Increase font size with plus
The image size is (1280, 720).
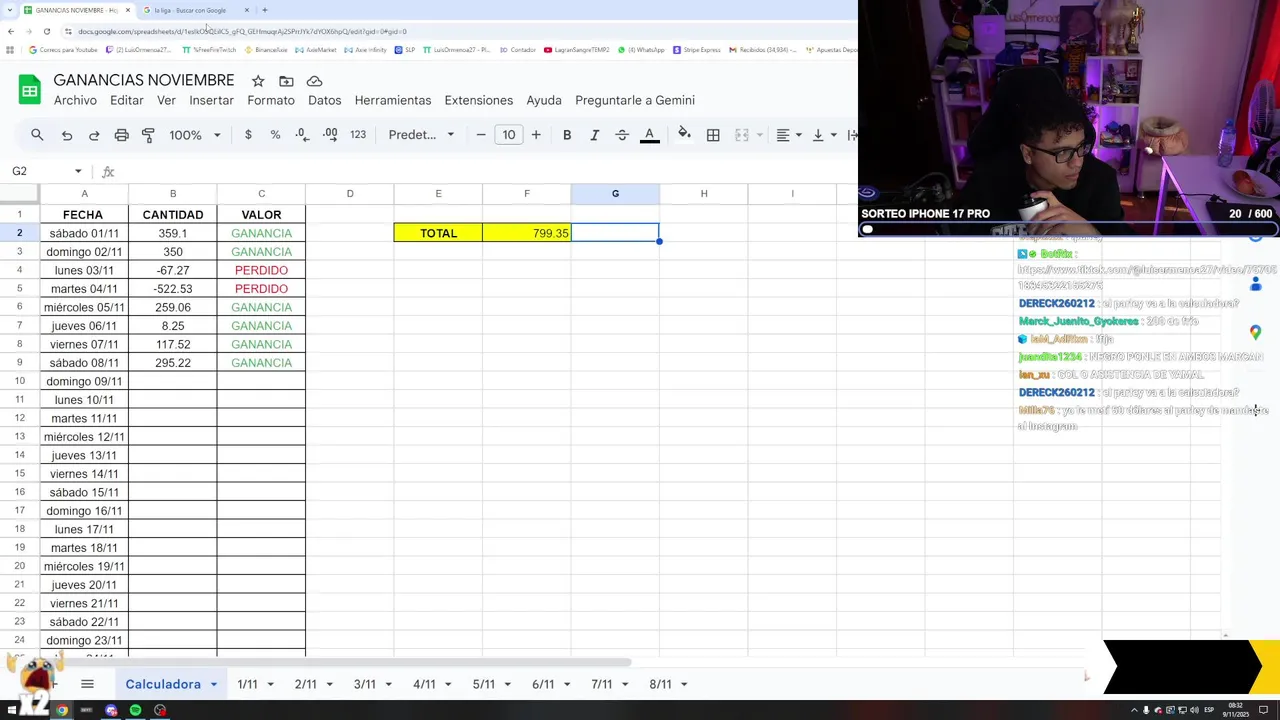pos(536,135)
